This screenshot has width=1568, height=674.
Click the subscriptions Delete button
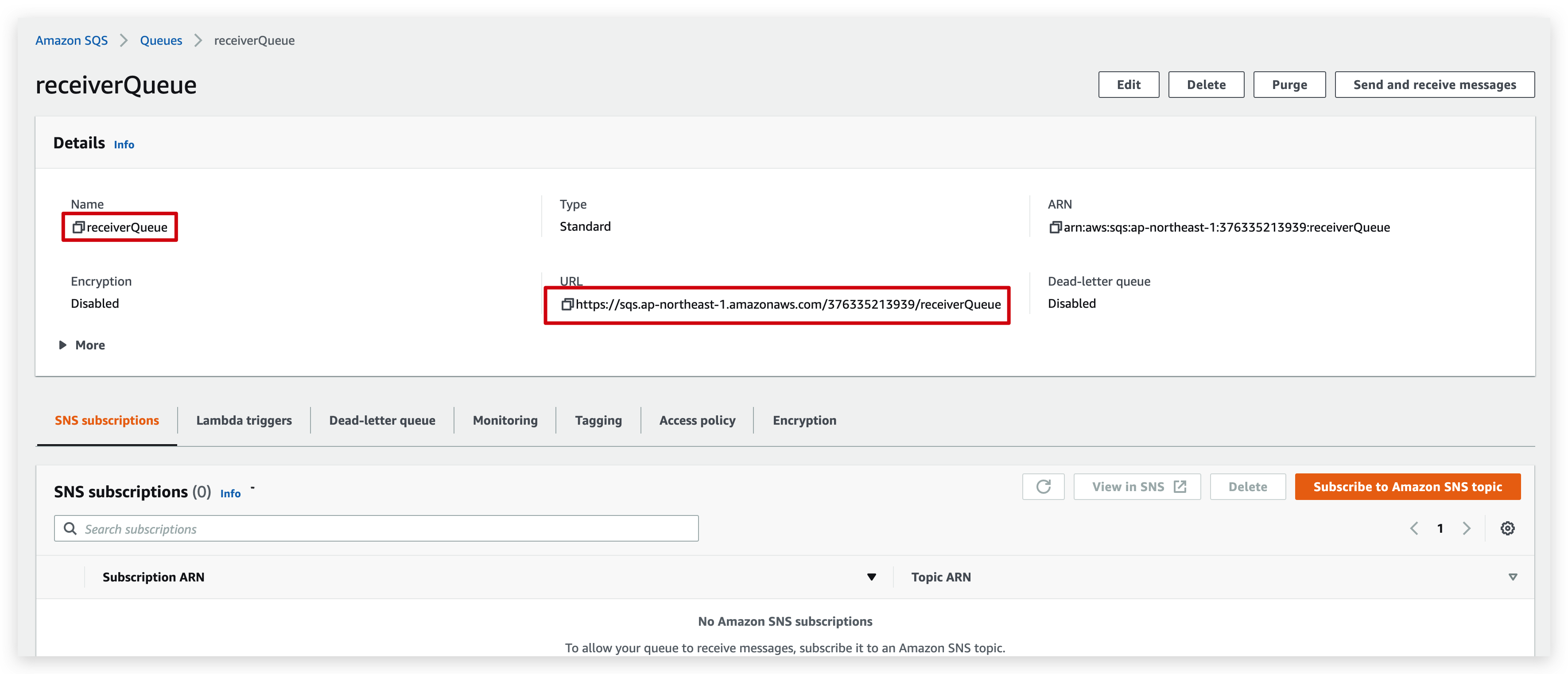click(1247, 487)
